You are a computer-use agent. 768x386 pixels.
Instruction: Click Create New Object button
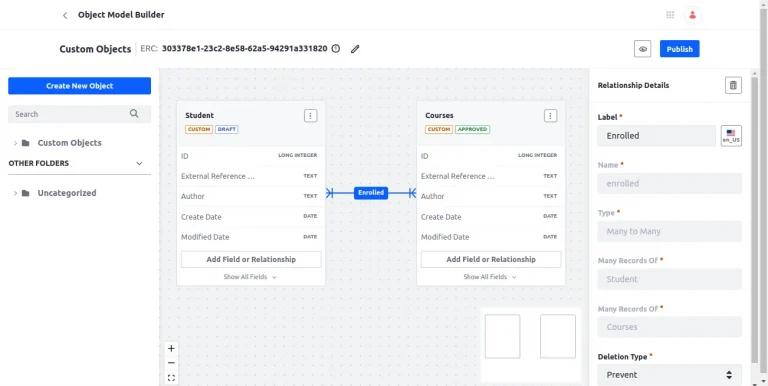pos(79,86)
